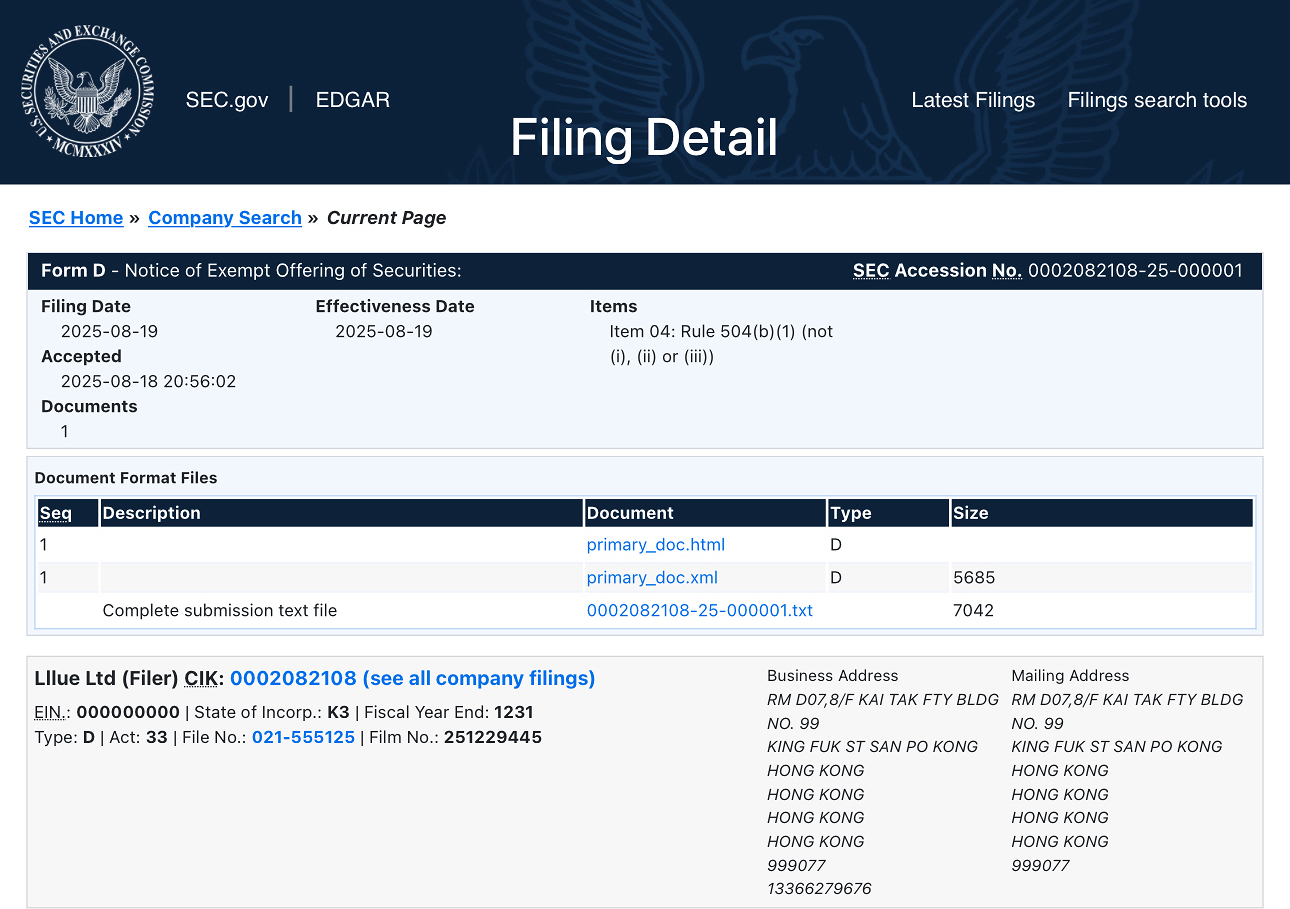Navigate to SEC Home breadcrumb
Viewport: 1290px width, 909px height.
pyautogui.click(x=76, y=218)
